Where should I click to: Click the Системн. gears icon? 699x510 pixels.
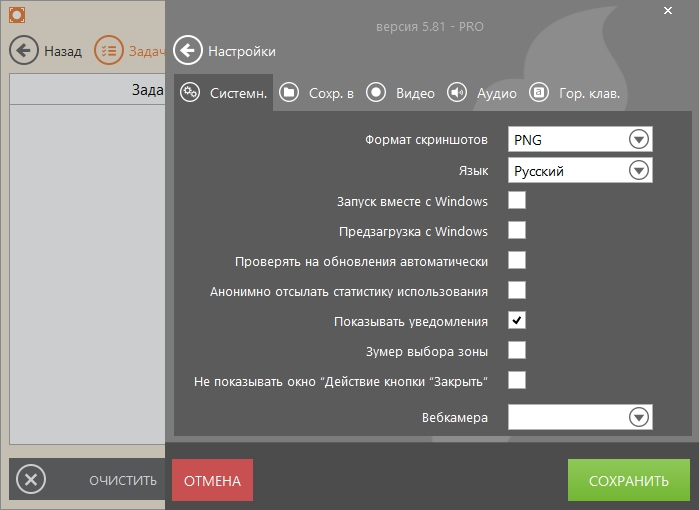point(190,92)
